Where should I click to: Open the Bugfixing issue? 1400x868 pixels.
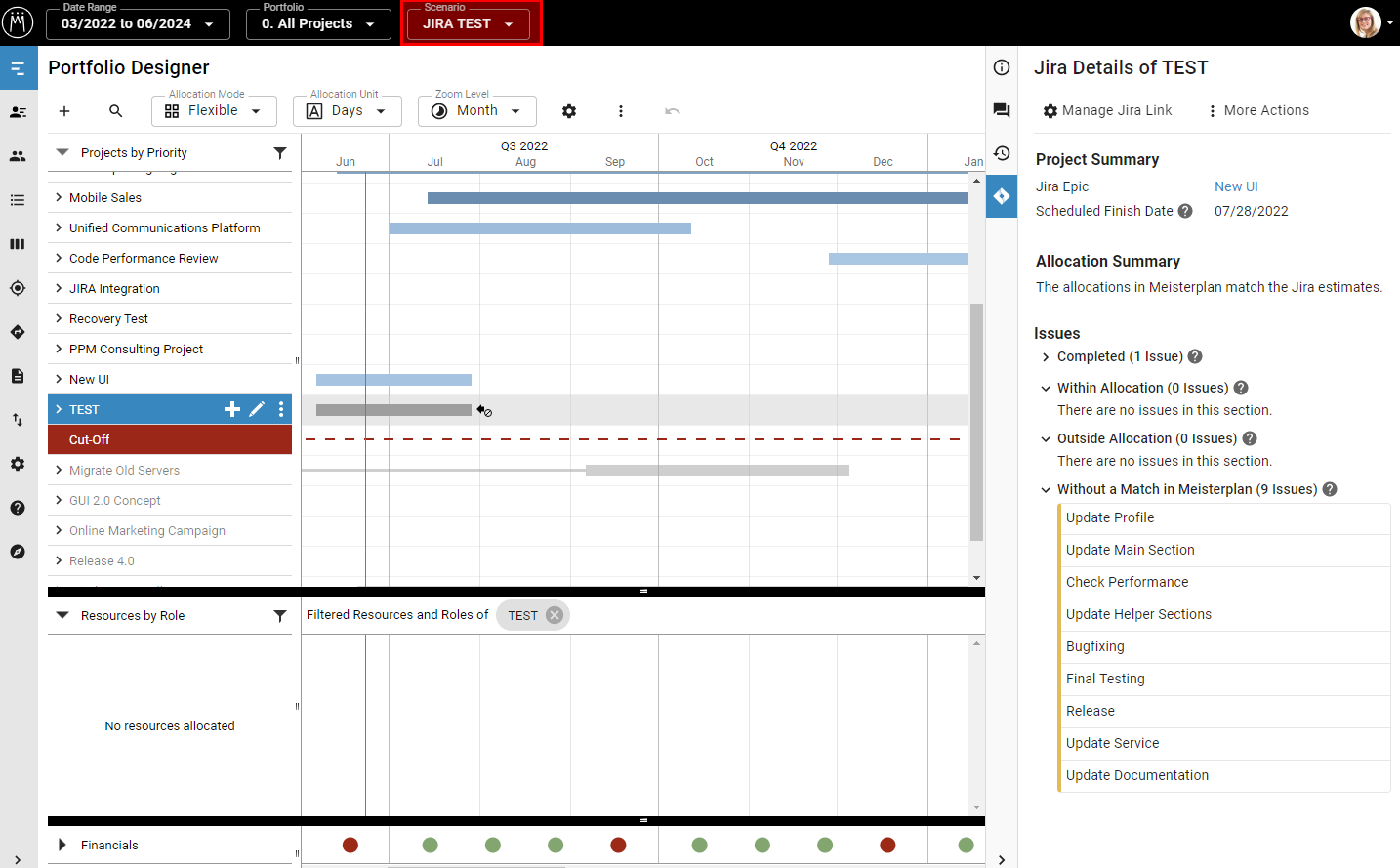pyautogui.click(x=1224, y=646)
